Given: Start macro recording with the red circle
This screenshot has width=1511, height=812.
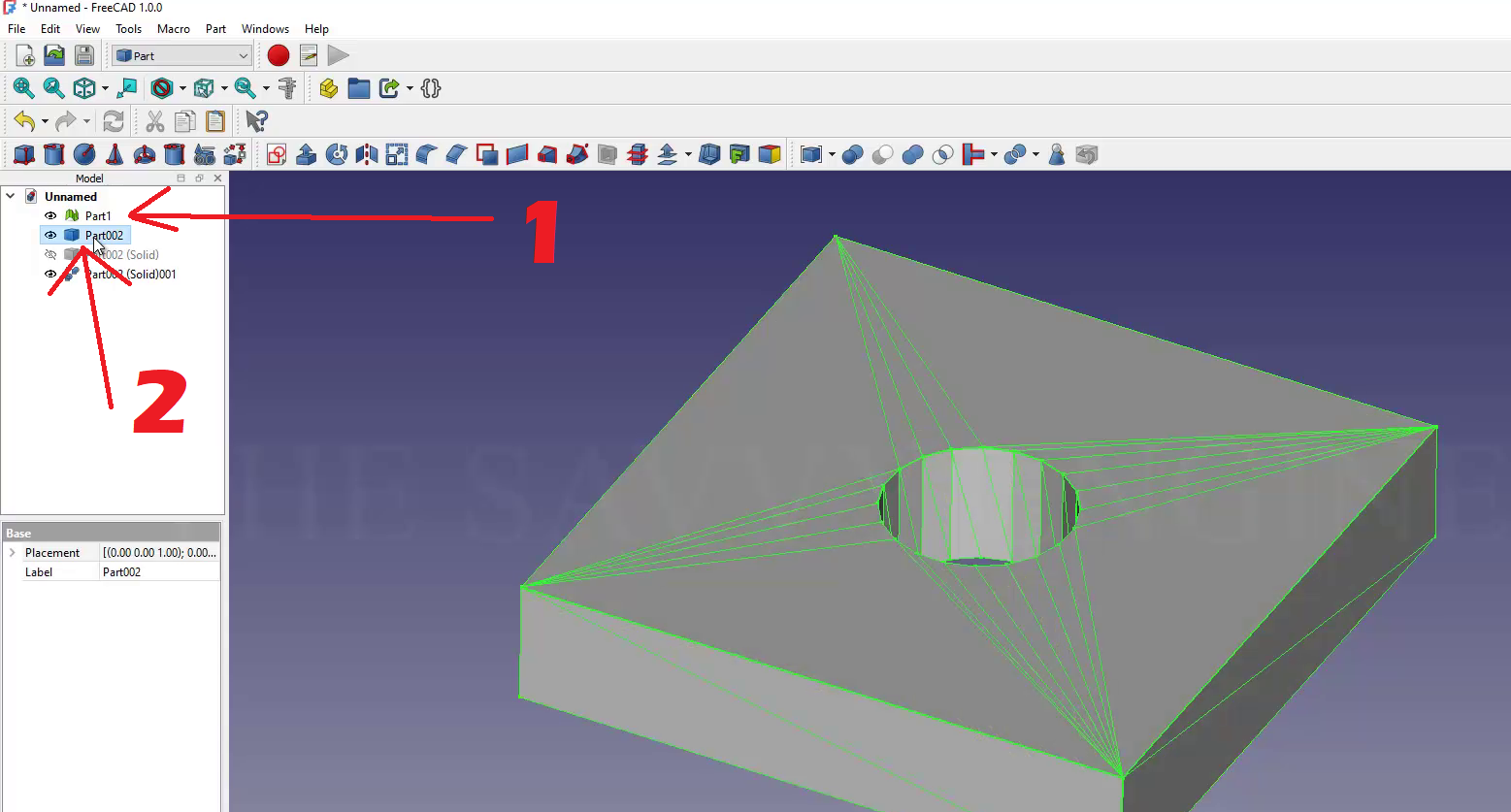Looking at the screenshot, I should 279,55.
